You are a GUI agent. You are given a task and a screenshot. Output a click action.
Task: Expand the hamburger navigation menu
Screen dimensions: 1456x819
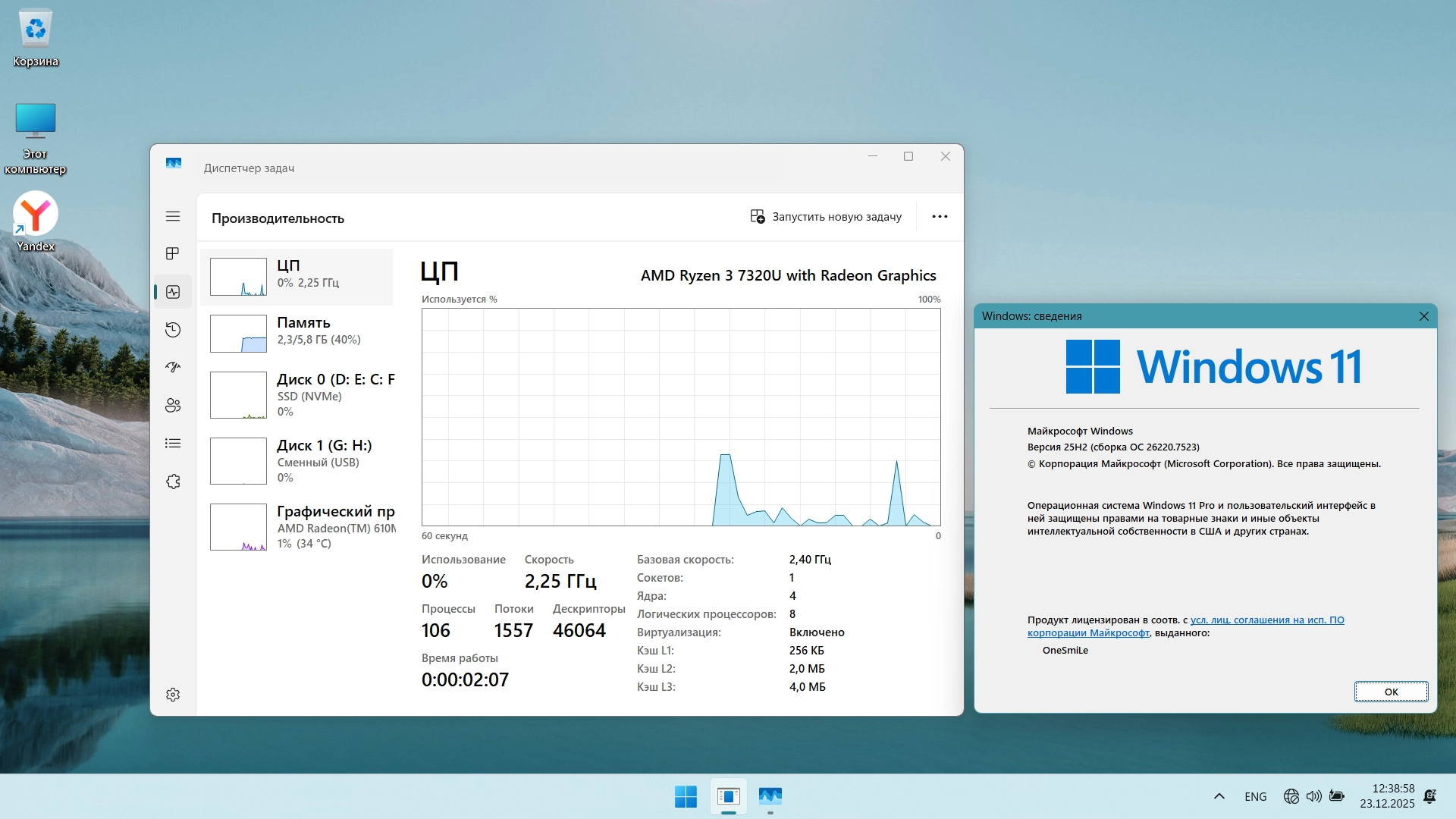coord(173,216)
